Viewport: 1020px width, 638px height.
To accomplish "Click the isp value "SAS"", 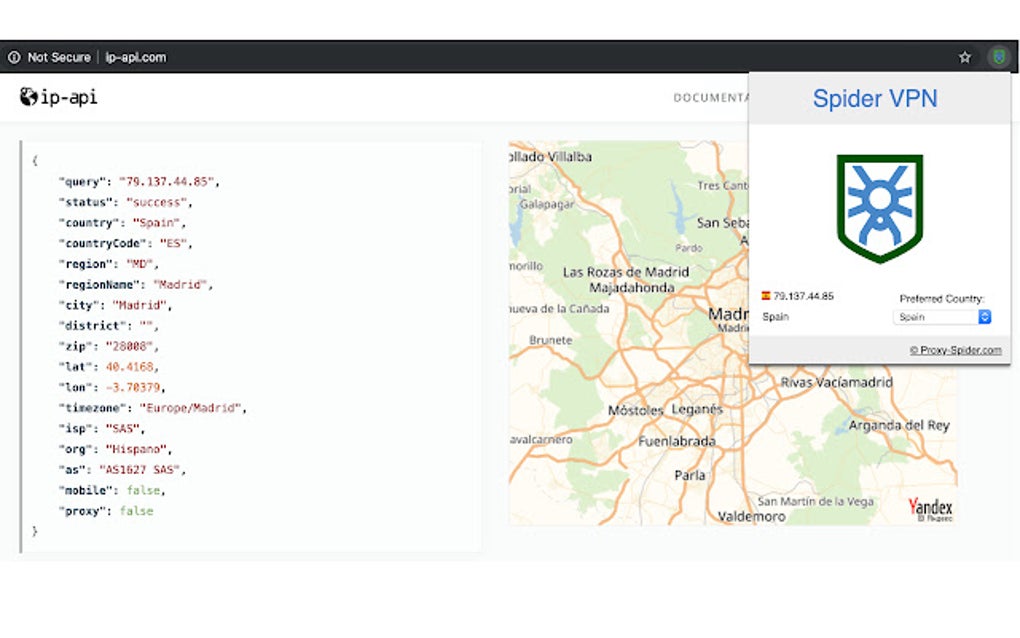I will [x=122, y=429].
